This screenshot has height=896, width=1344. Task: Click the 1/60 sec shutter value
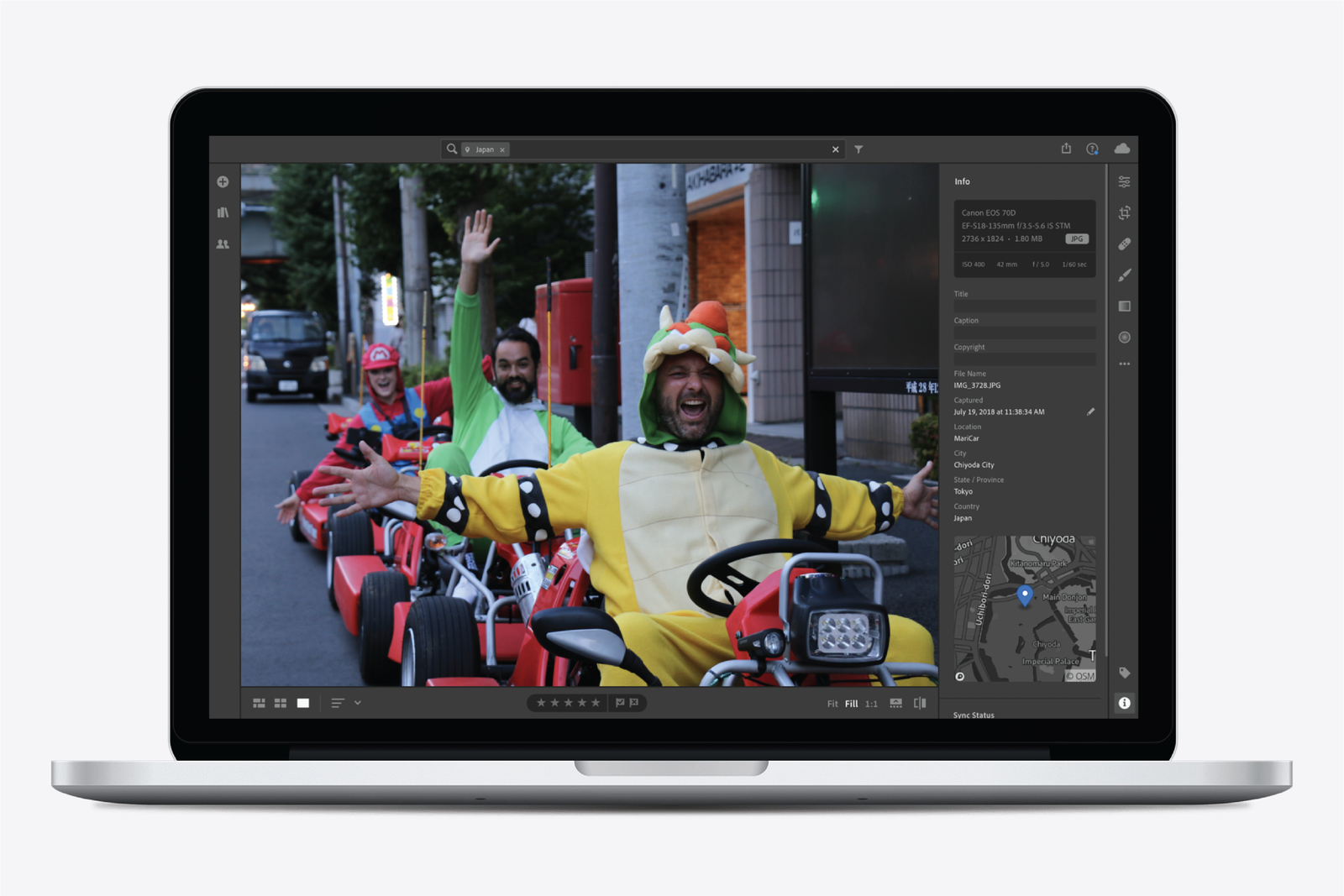click(x=1074, y=265)
